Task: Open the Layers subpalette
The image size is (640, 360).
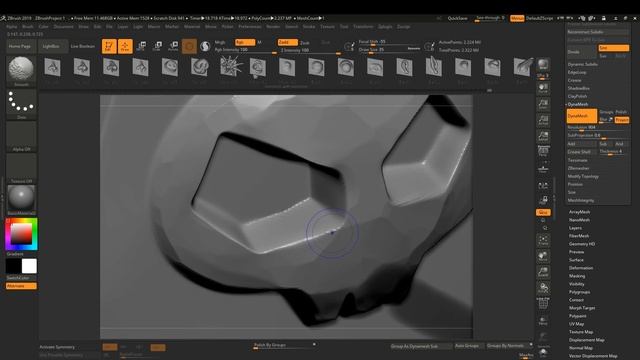Action: tap(576, 228)
